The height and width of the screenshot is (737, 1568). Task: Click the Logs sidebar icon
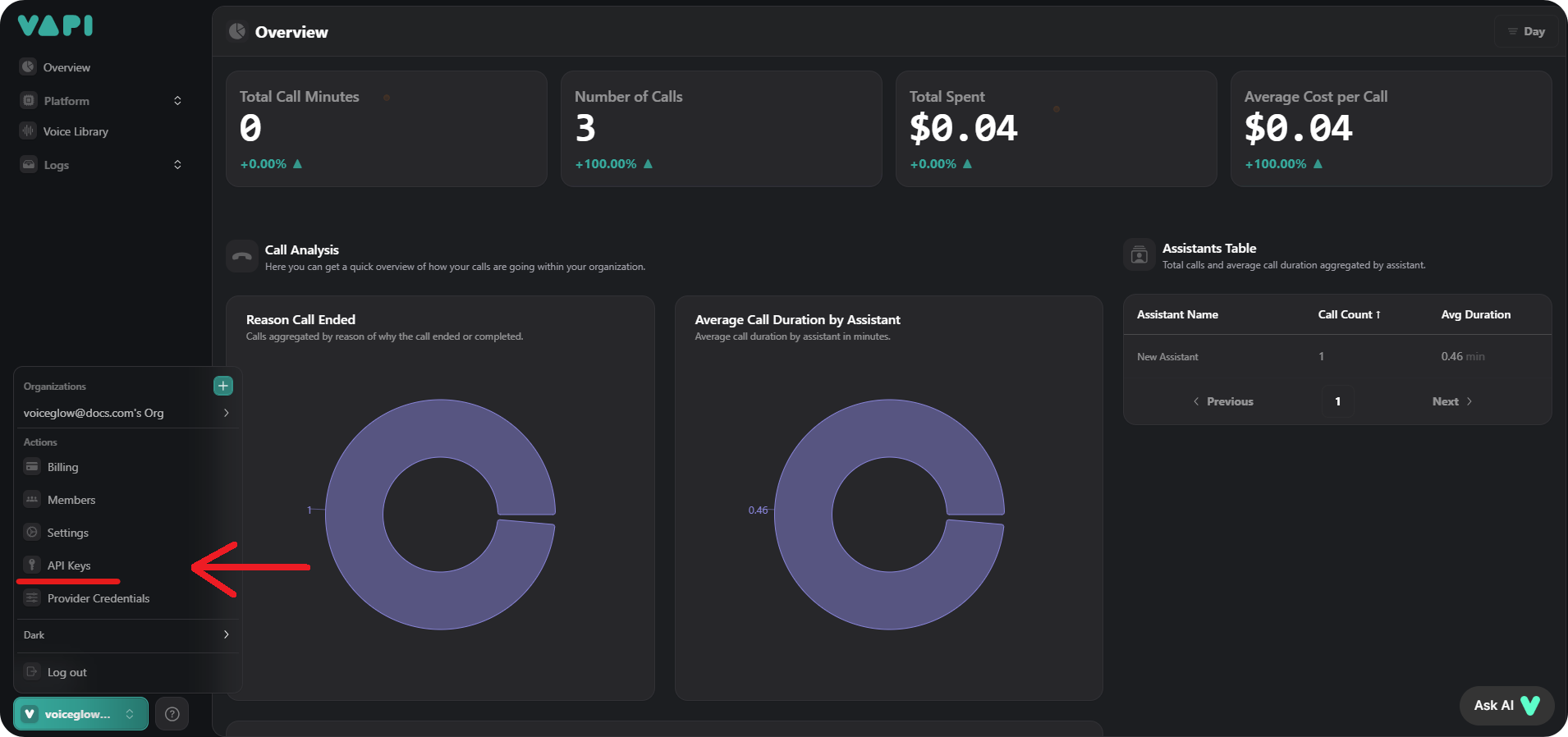point(29,165)
